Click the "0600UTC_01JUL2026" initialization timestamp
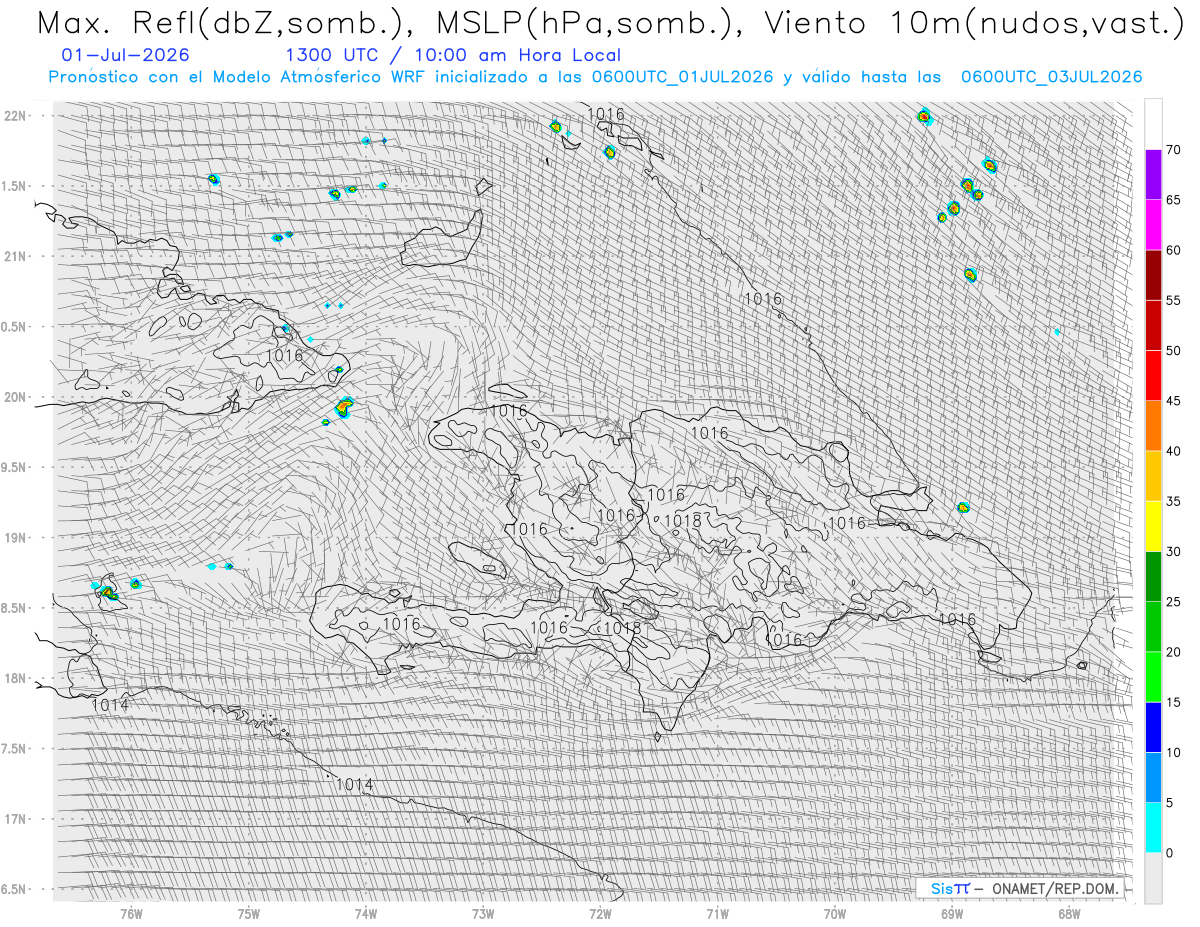Image resolution: width=1200 pixels, height=927 pixels. click(682, 77)
